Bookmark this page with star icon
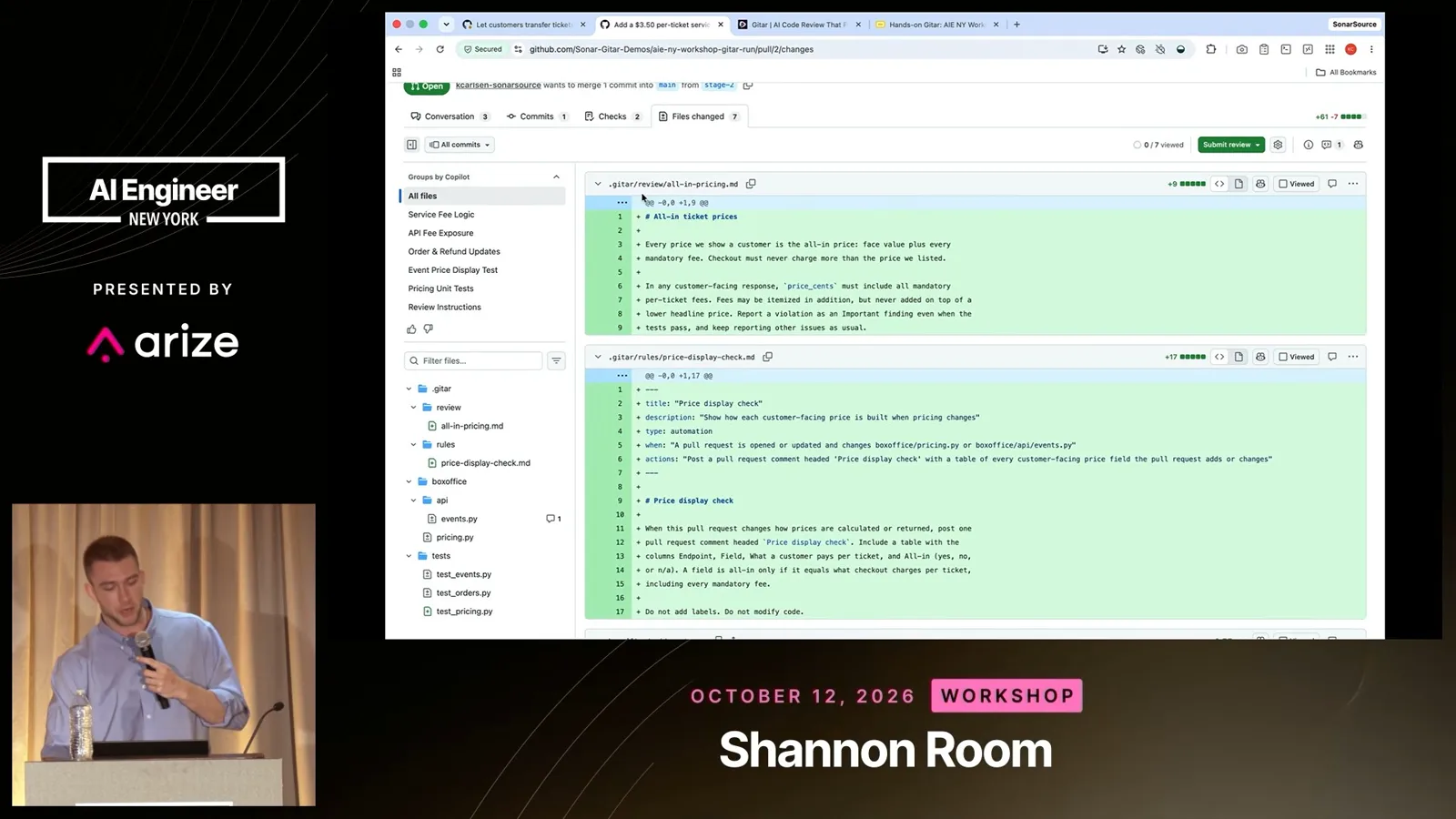 pos(1121,49)
